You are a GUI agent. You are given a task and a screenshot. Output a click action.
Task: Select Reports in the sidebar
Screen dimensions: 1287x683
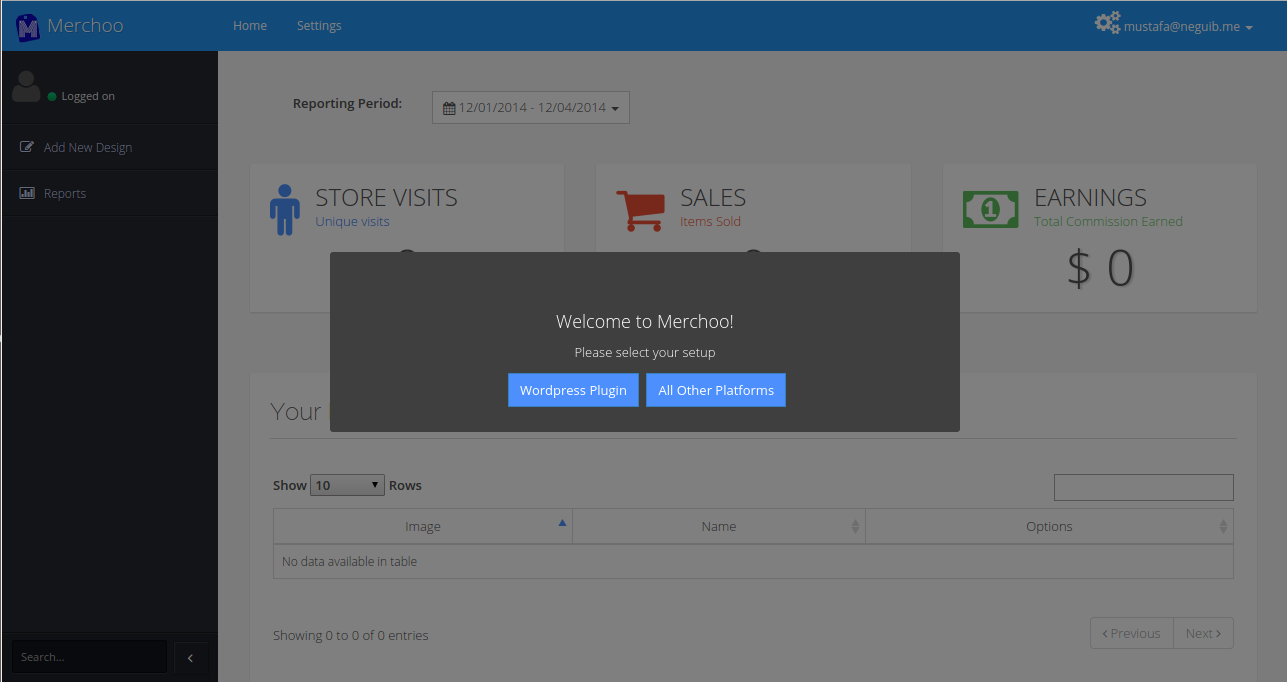[x=109, y=193]
